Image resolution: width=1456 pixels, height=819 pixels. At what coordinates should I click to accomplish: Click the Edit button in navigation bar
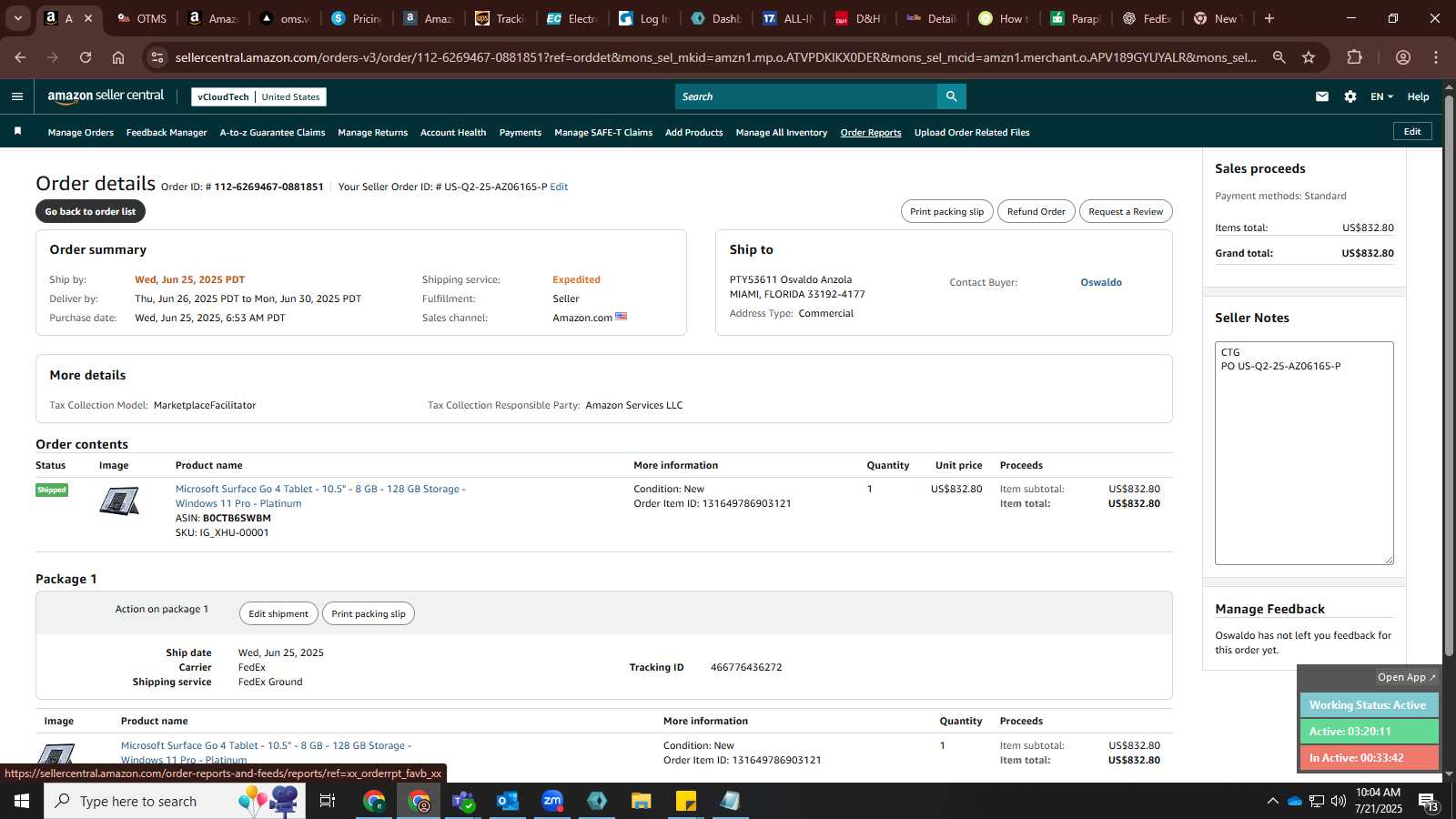[x=1412, y=131]
